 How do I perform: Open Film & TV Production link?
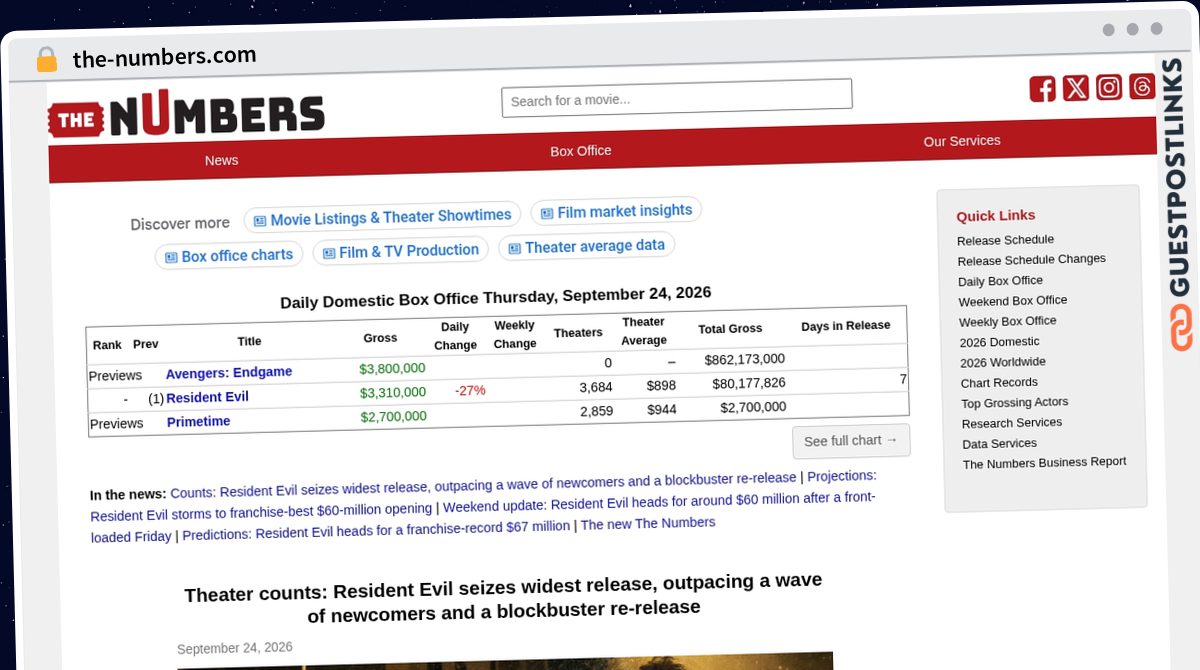[400, 251]
